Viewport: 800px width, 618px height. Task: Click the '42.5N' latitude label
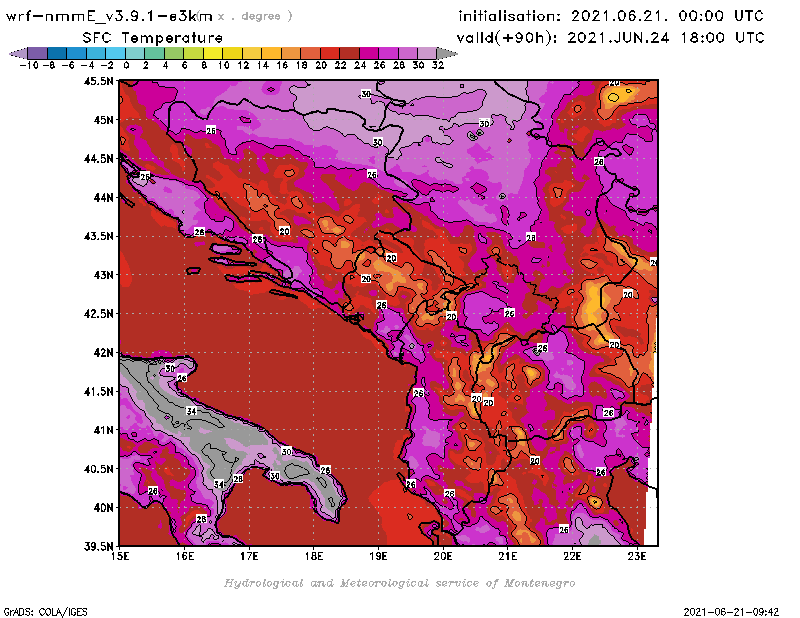[99, 313]
